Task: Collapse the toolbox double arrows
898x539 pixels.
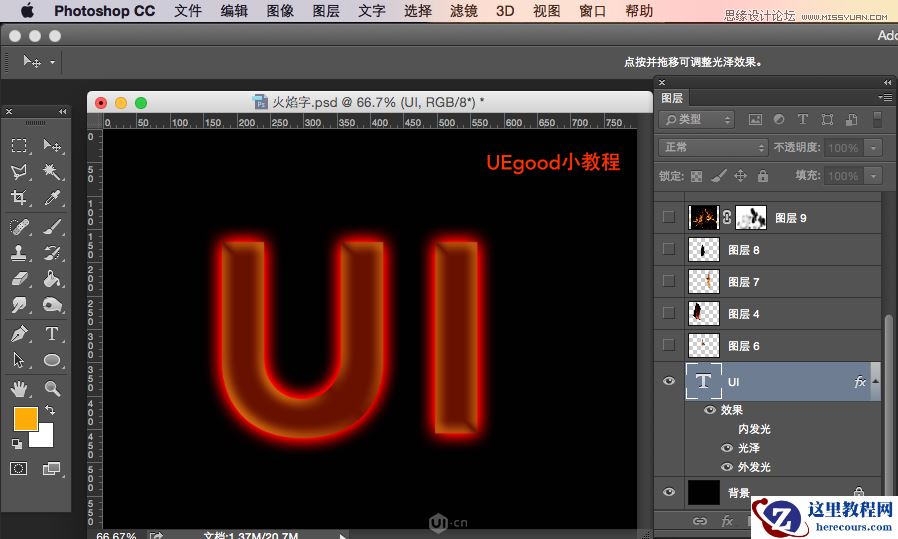Action: [62, 111]
